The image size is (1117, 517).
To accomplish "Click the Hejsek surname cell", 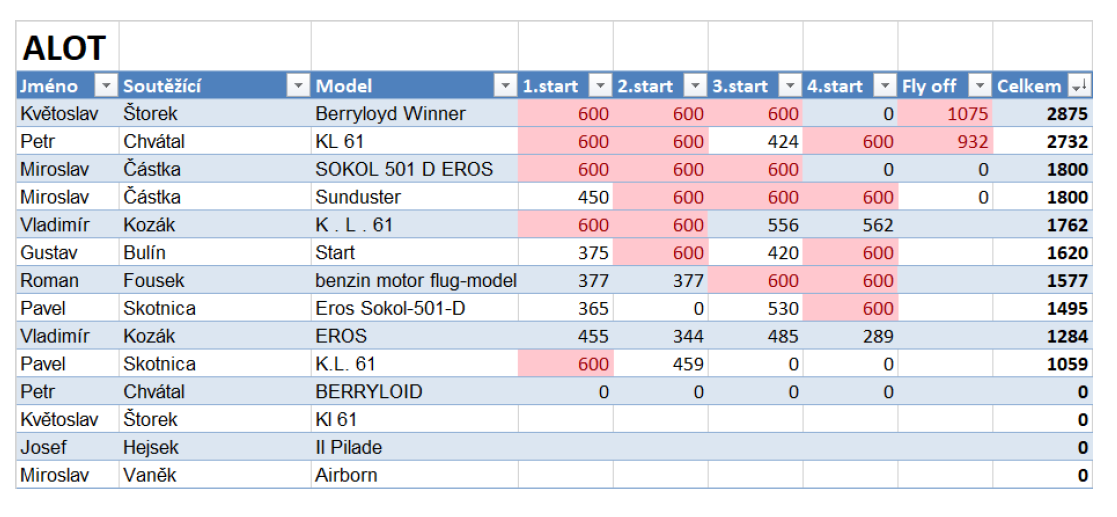I will (215, 447).
